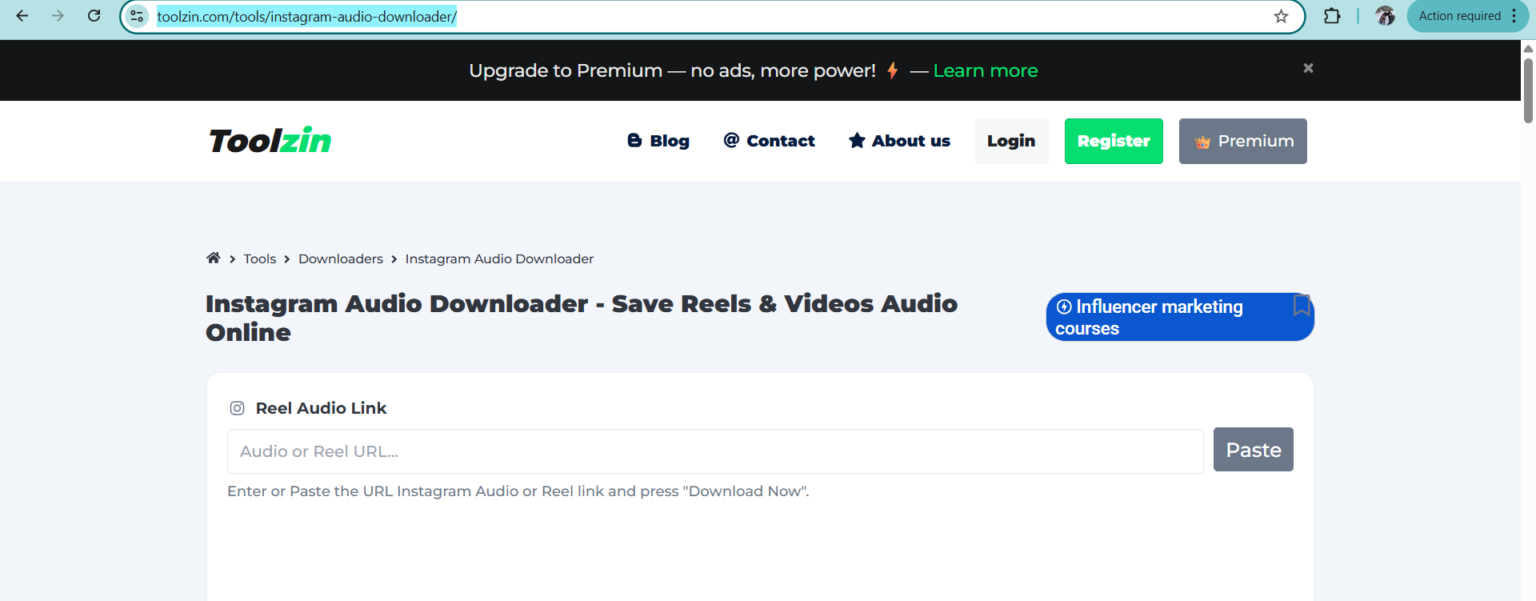Click the Toolzin logo
Viewport: 1536px width, 601px height.
(x=270, y=141)
